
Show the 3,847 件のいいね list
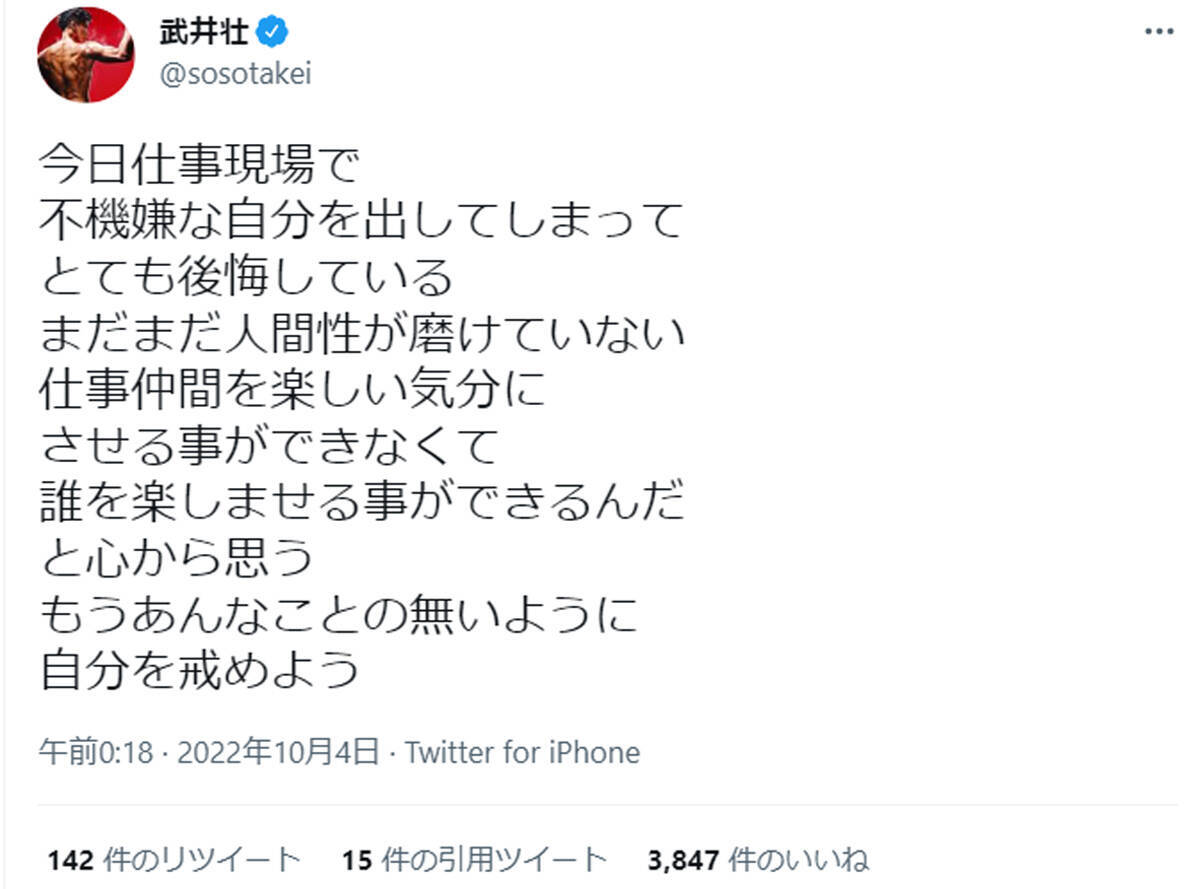coord(758,859)
